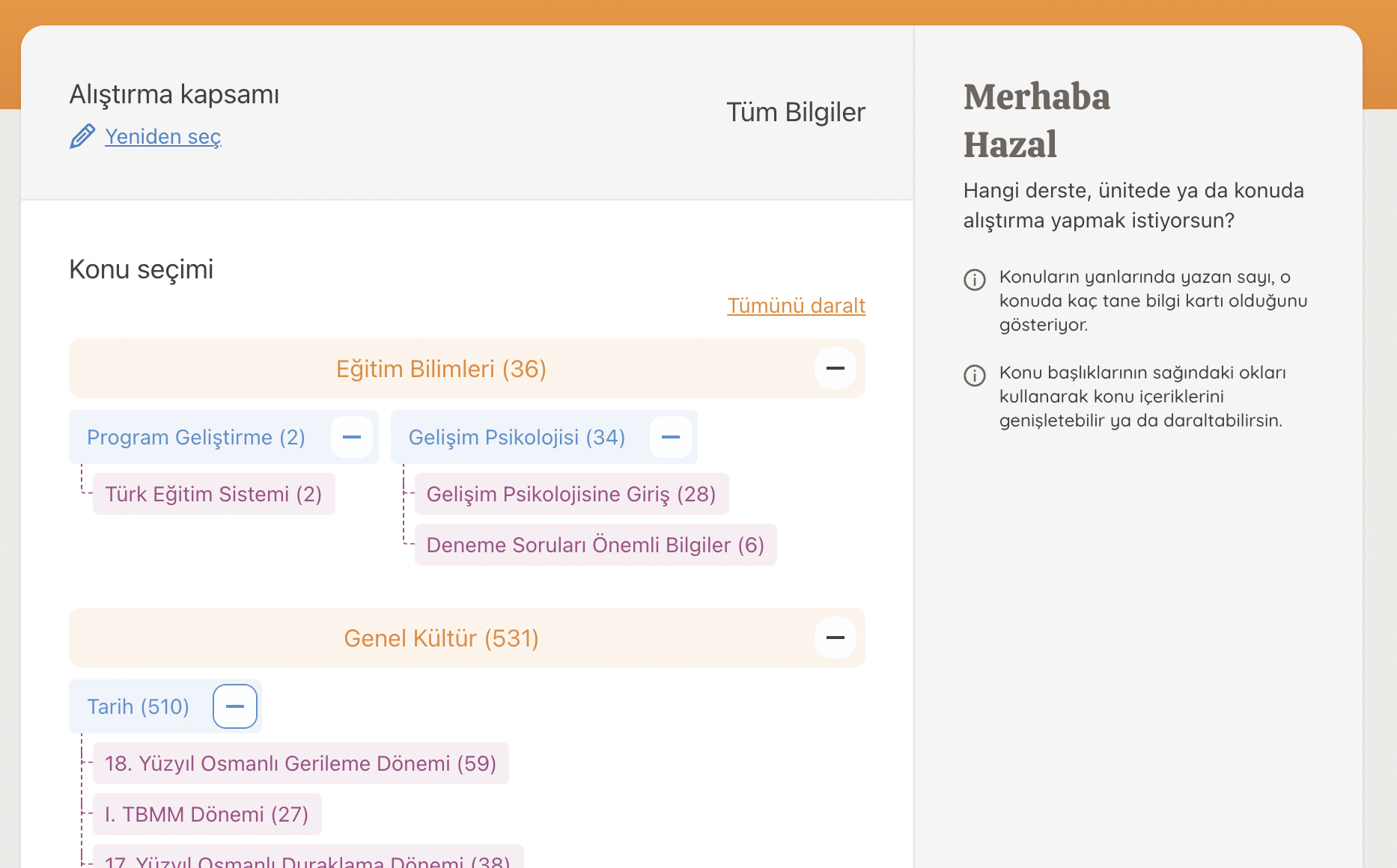Click the Eğitim Bilimleri (36) heading
This screenshot has height=868, width=1397.
pyautogui.click(x=441, y=368)
